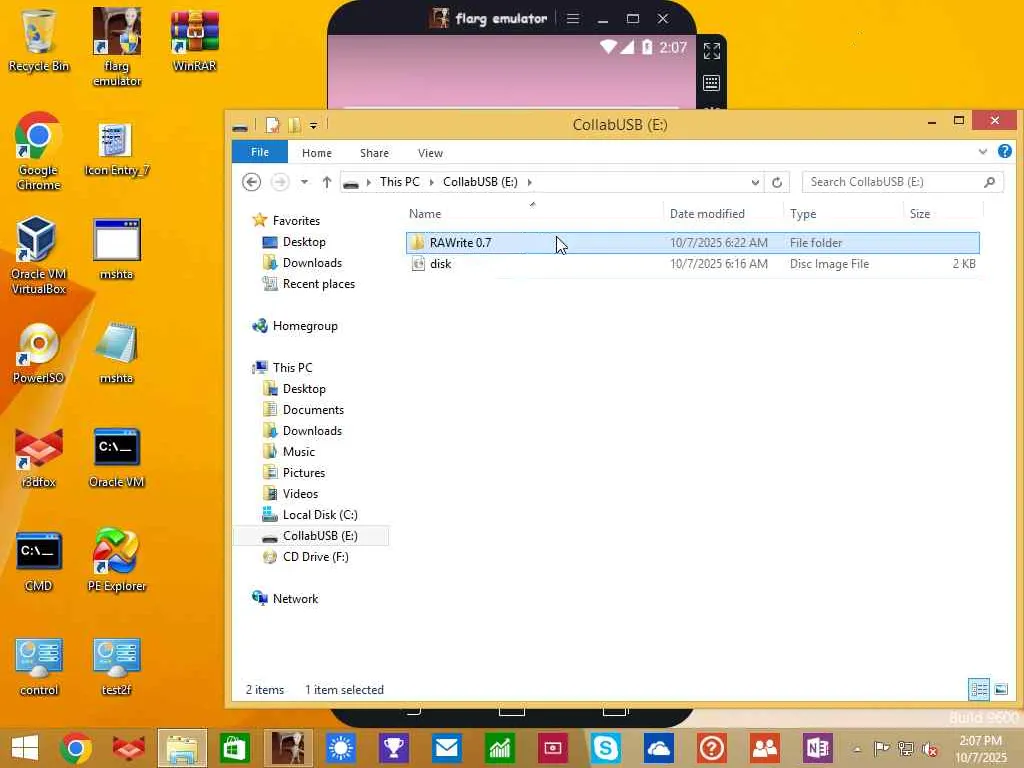This screenshot has height=768, width=1024.
Task: Open address bar history dropdown
Action: 755,182
